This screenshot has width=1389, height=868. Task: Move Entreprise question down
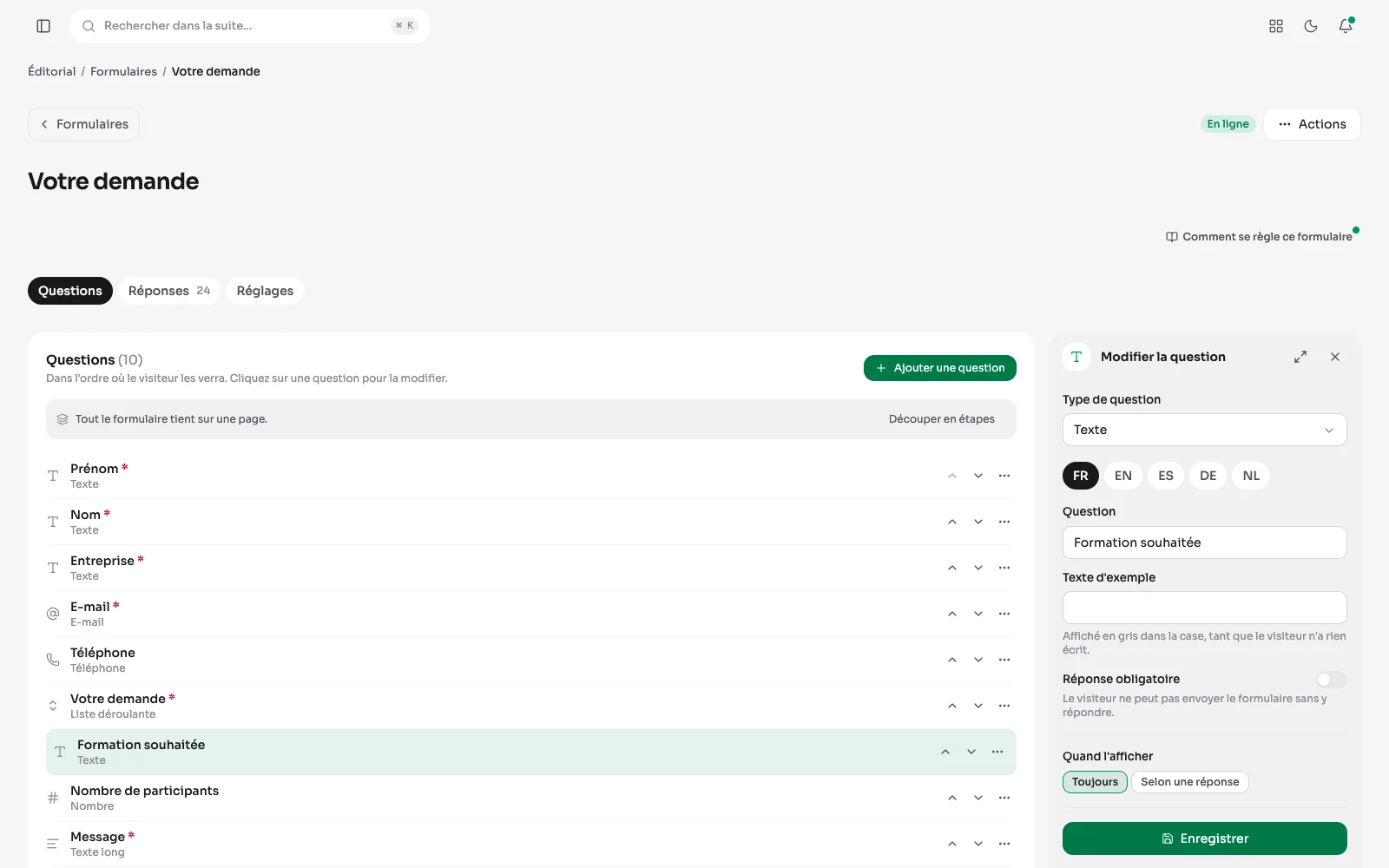coord(978,568)
